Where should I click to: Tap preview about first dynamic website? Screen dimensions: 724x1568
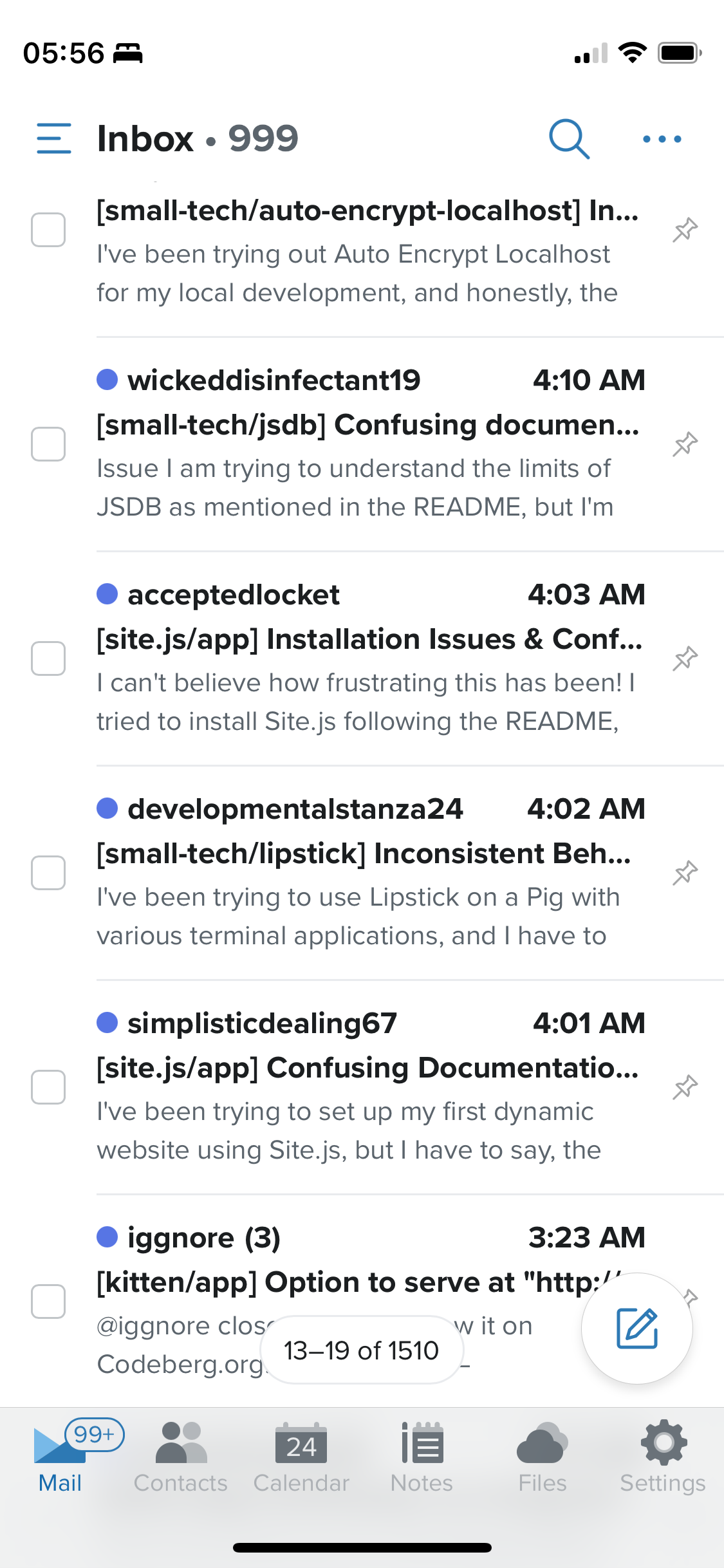point(349,1130)
